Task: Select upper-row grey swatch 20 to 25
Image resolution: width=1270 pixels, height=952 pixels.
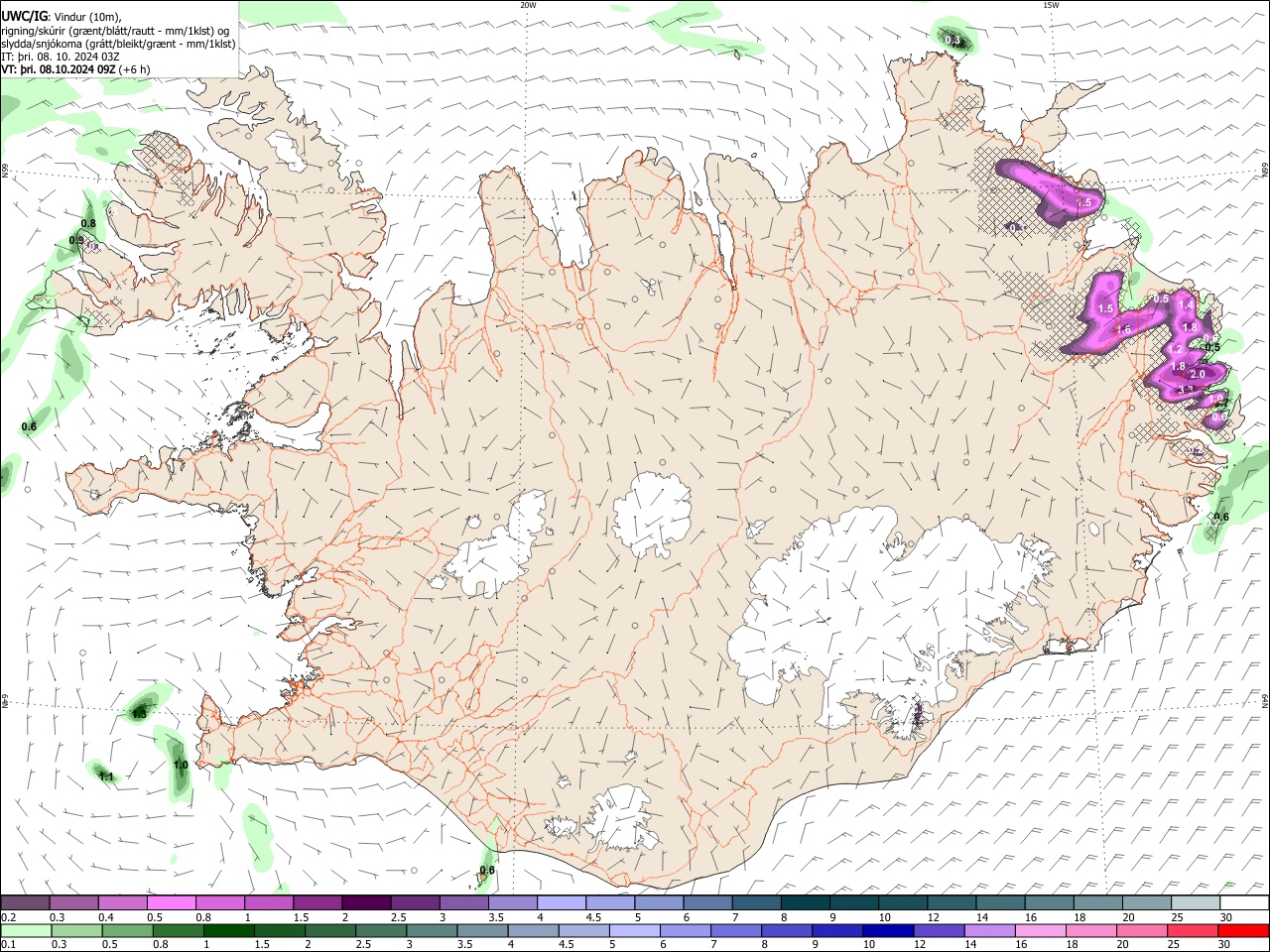Action: (1147, 902)
